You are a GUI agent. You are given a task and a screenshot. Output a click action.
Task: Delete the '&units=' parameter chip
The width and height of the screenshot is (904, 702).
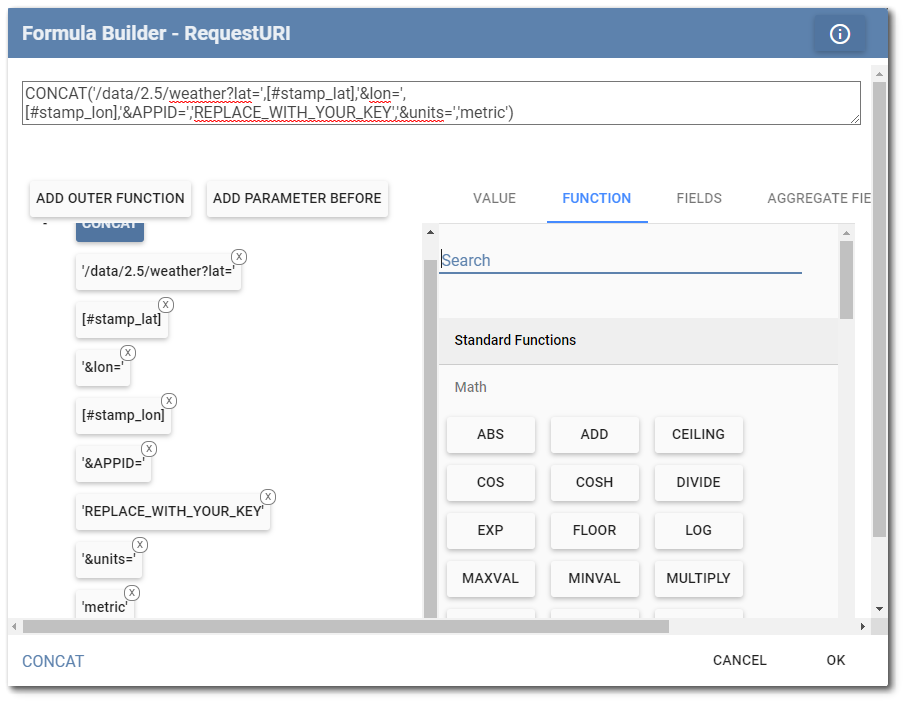coord(140,544)
